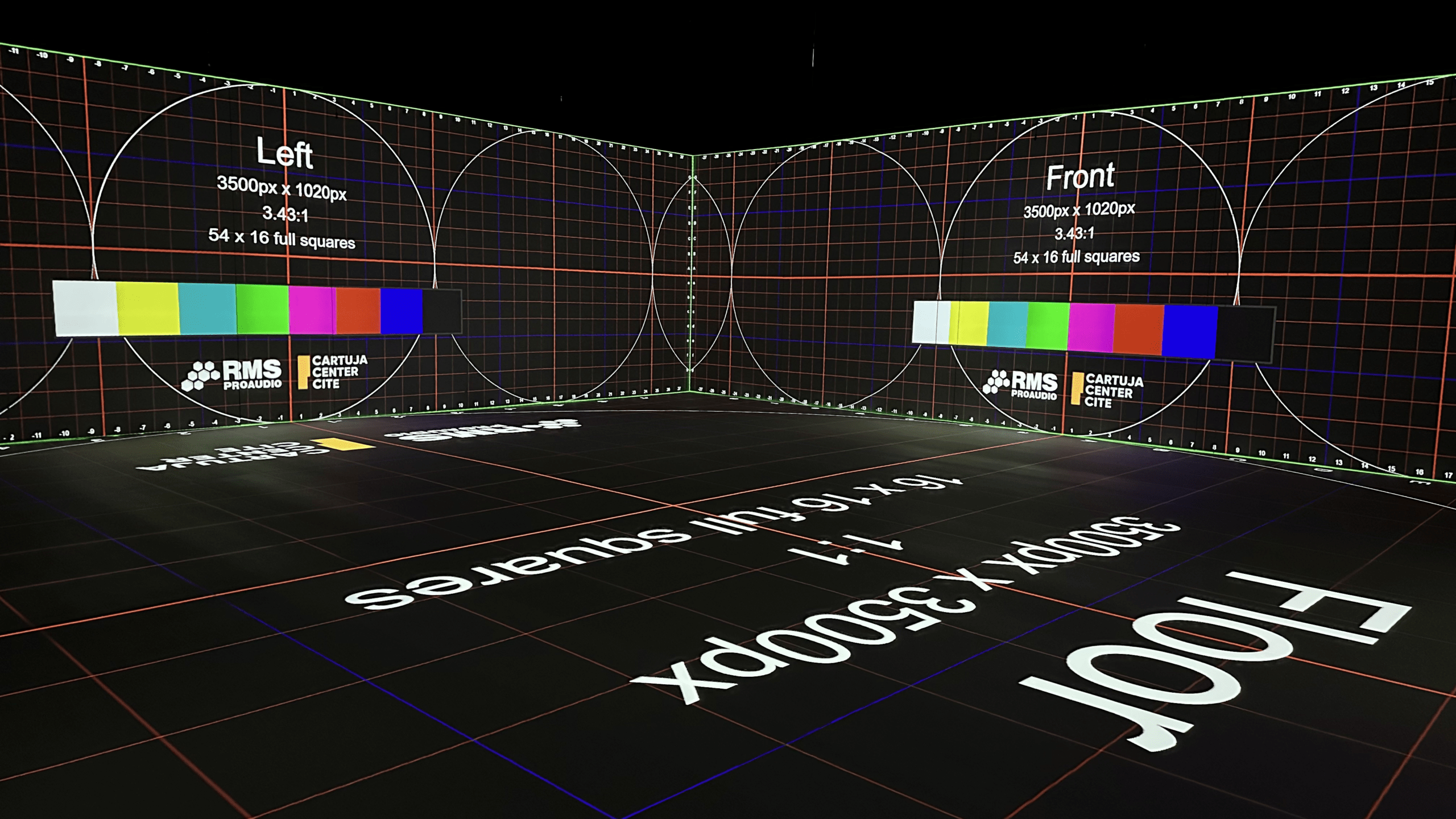The height and width of the screenshot is (819, 1456).
Task: Click the yellow swatch on left wall color bars
Action: point(148,309)
